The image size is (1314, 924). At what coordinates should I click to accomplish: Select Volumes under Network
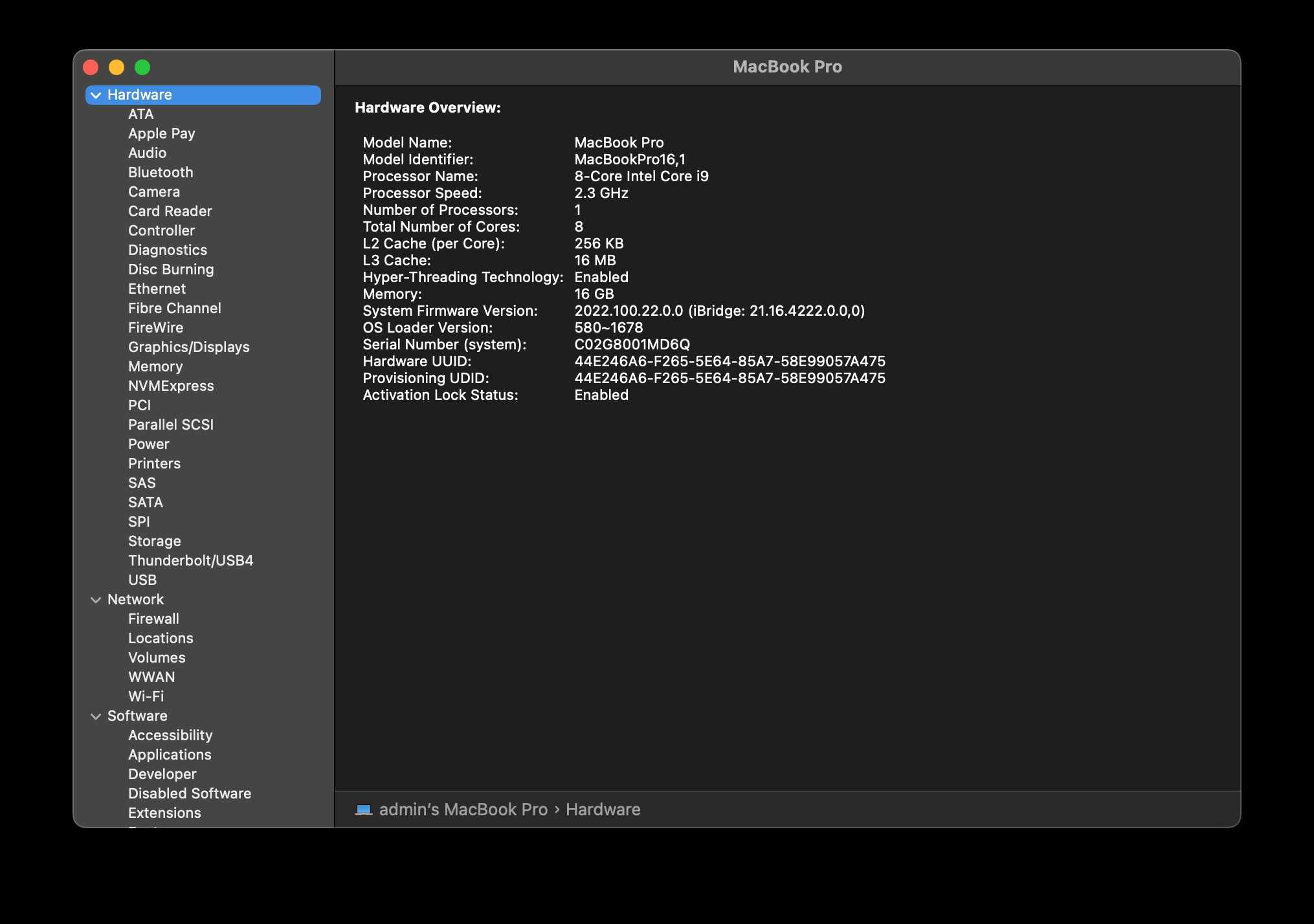pos(157,658)
